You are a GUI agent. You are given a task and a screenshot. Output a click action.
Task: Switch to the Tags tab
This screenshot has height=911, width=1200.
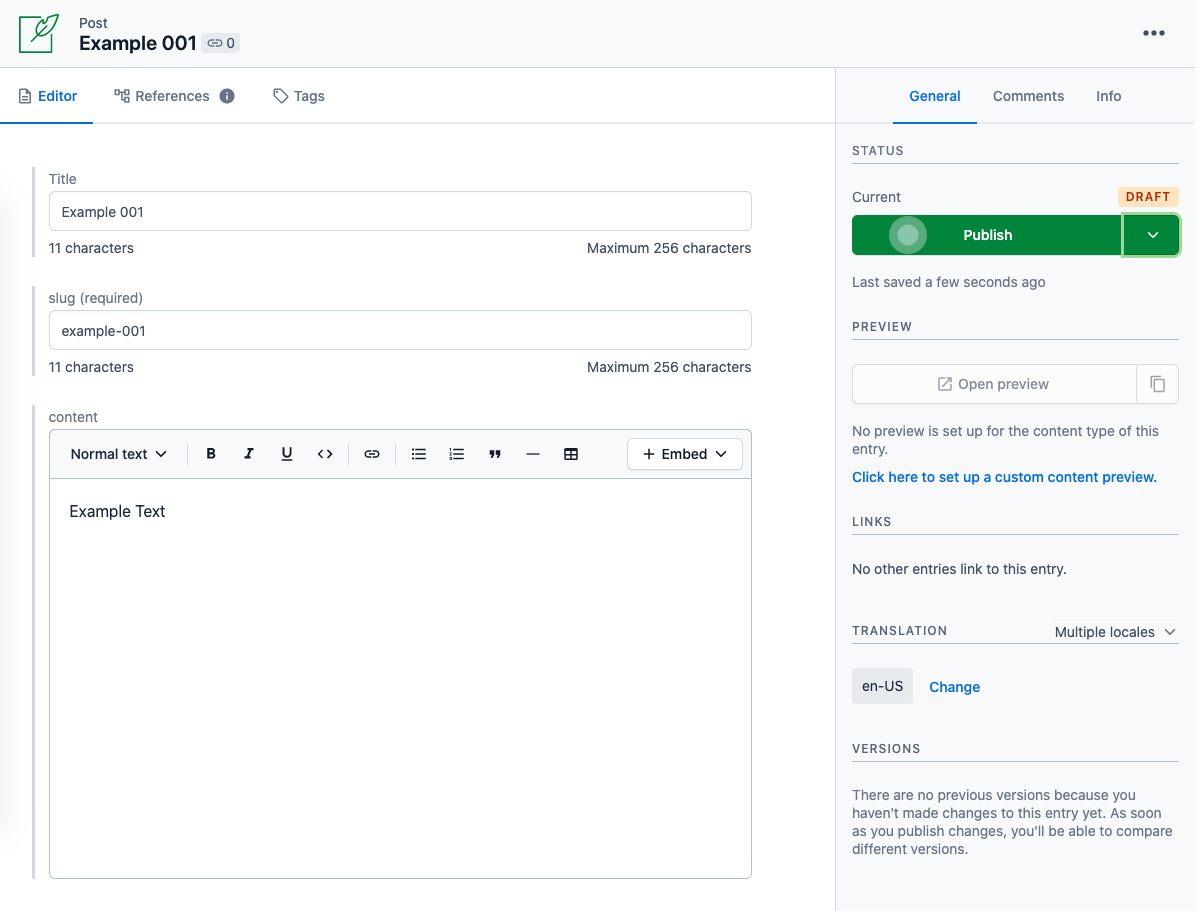click(x=299, y=96)
